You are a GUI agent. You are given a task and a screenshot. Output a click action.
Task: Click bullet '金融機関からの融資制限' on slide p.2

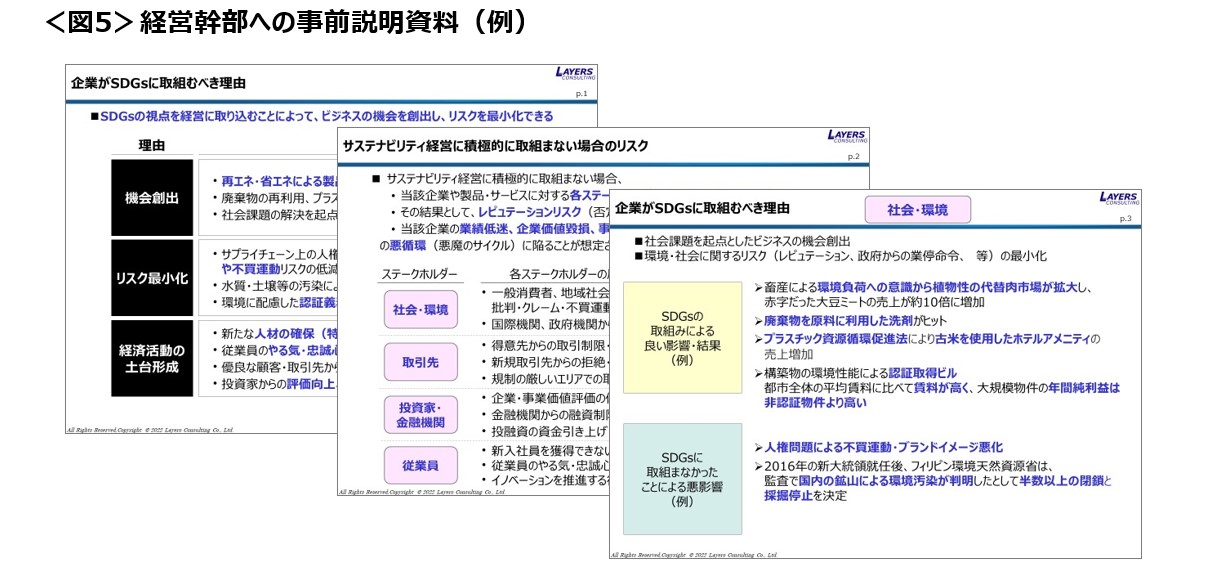[x=544, y=414]
